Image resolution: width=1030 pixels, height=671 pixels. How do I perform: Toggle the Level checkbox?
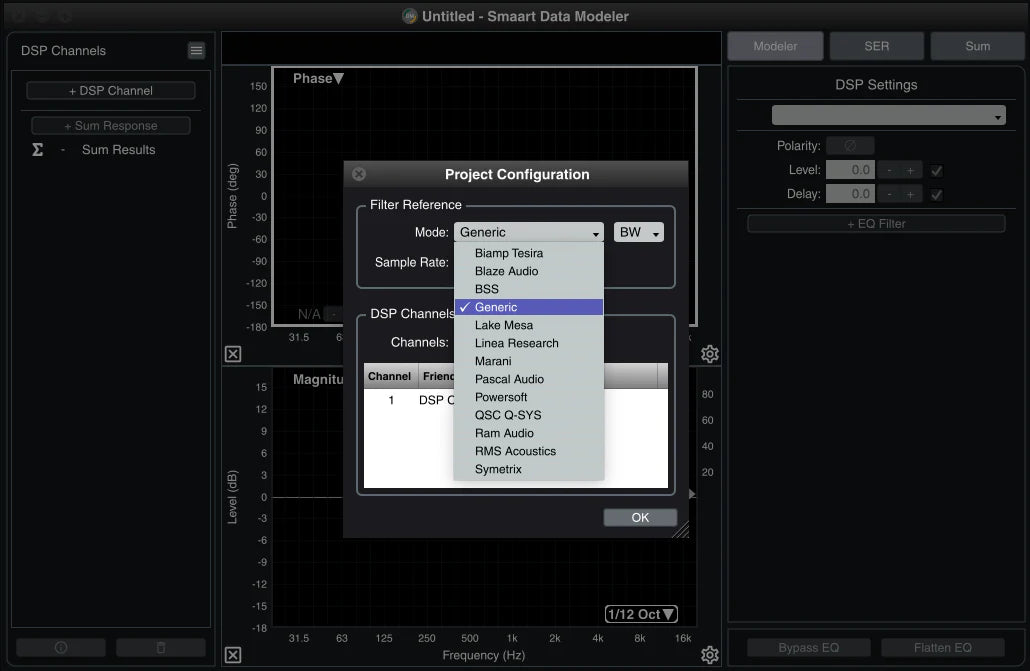coord(936,170)
